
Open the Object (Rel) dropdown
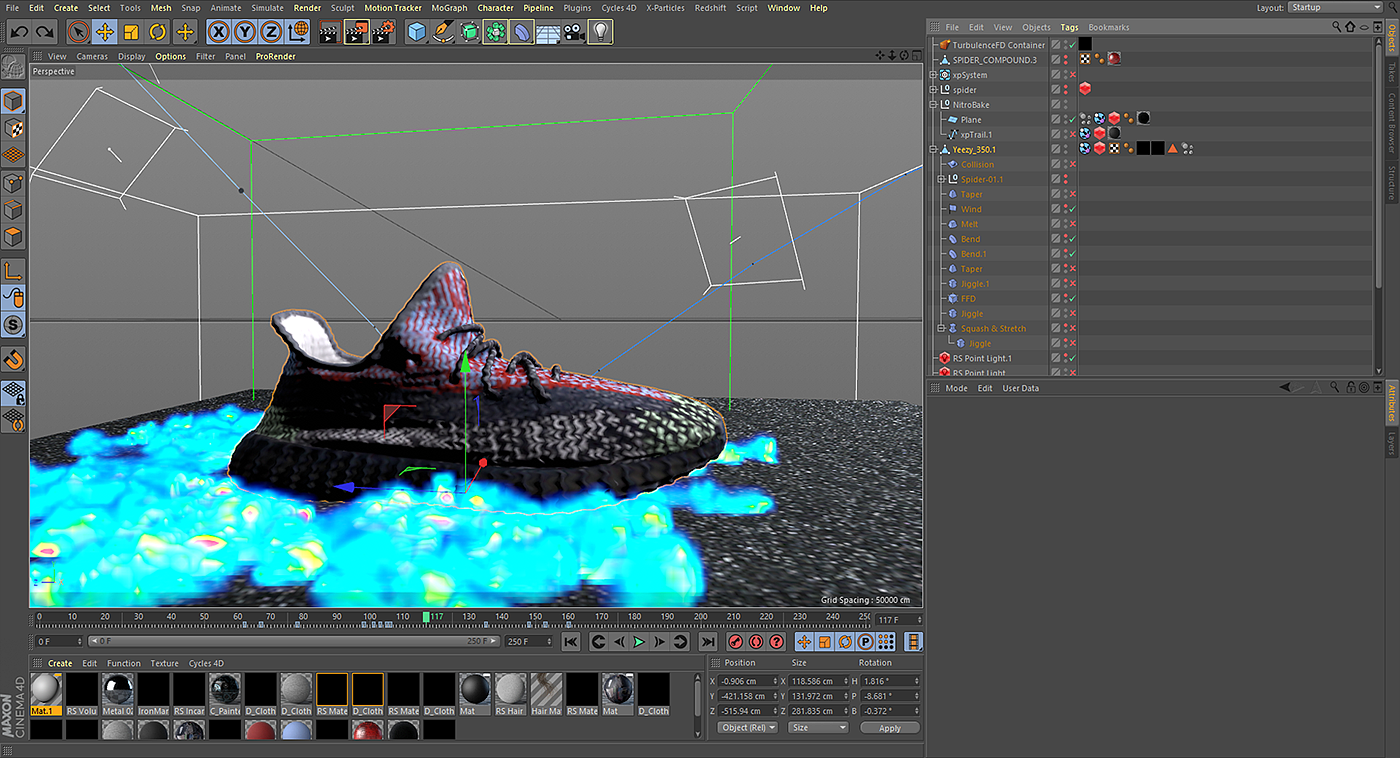747,728
